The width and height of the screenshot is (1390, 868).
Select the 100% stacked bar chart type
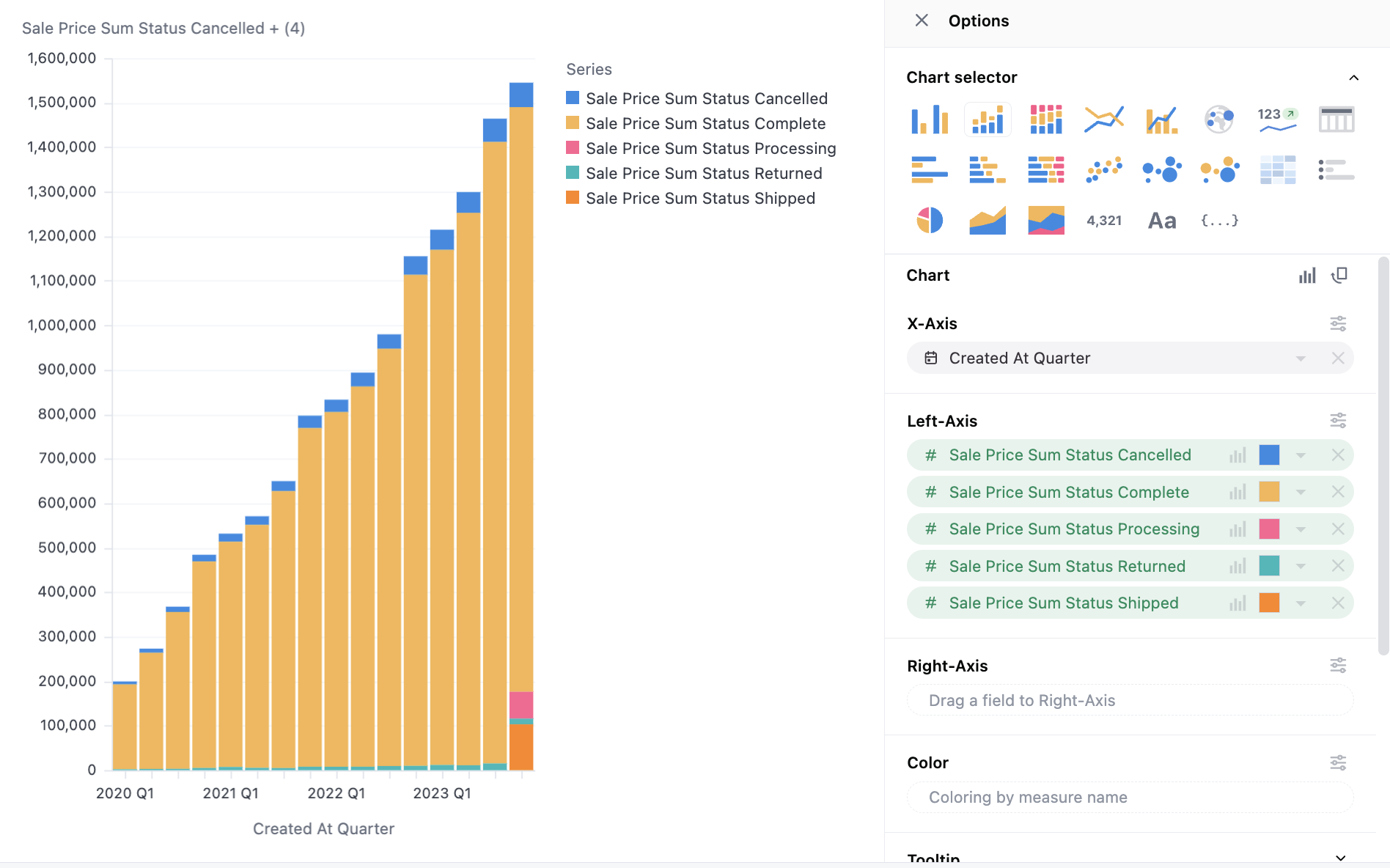coord(1045,119)
